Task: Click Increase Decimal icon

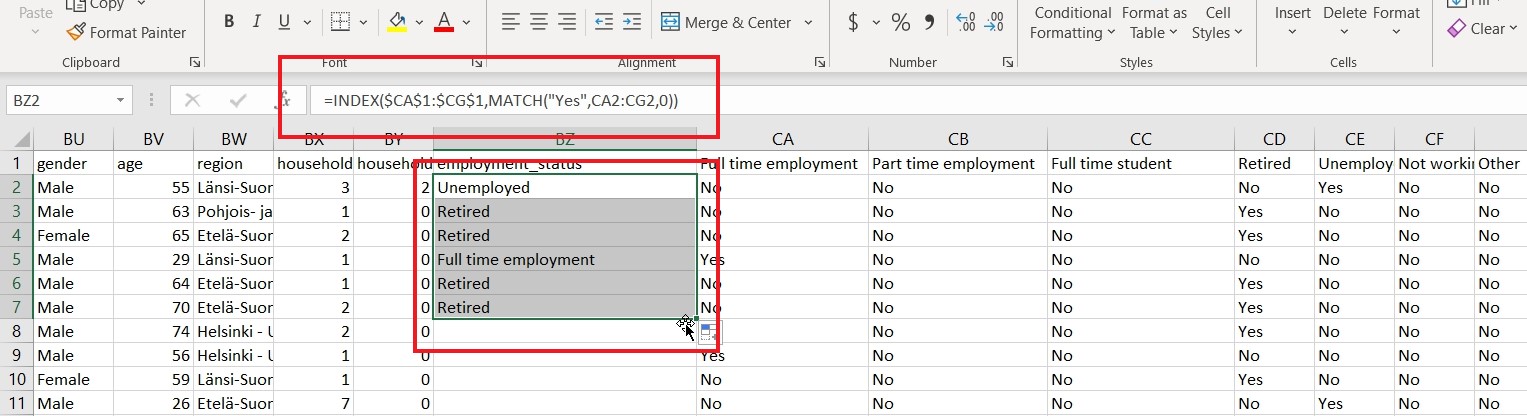Action: 966,22
